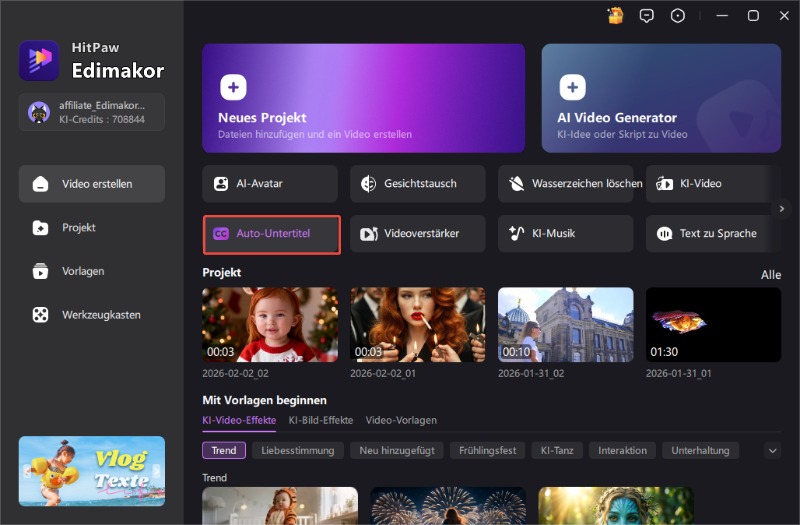Switch to the KI-Bild-Effekte tab
The width and height of the screenshot is (800, 525).
click(x=321, y=420)
